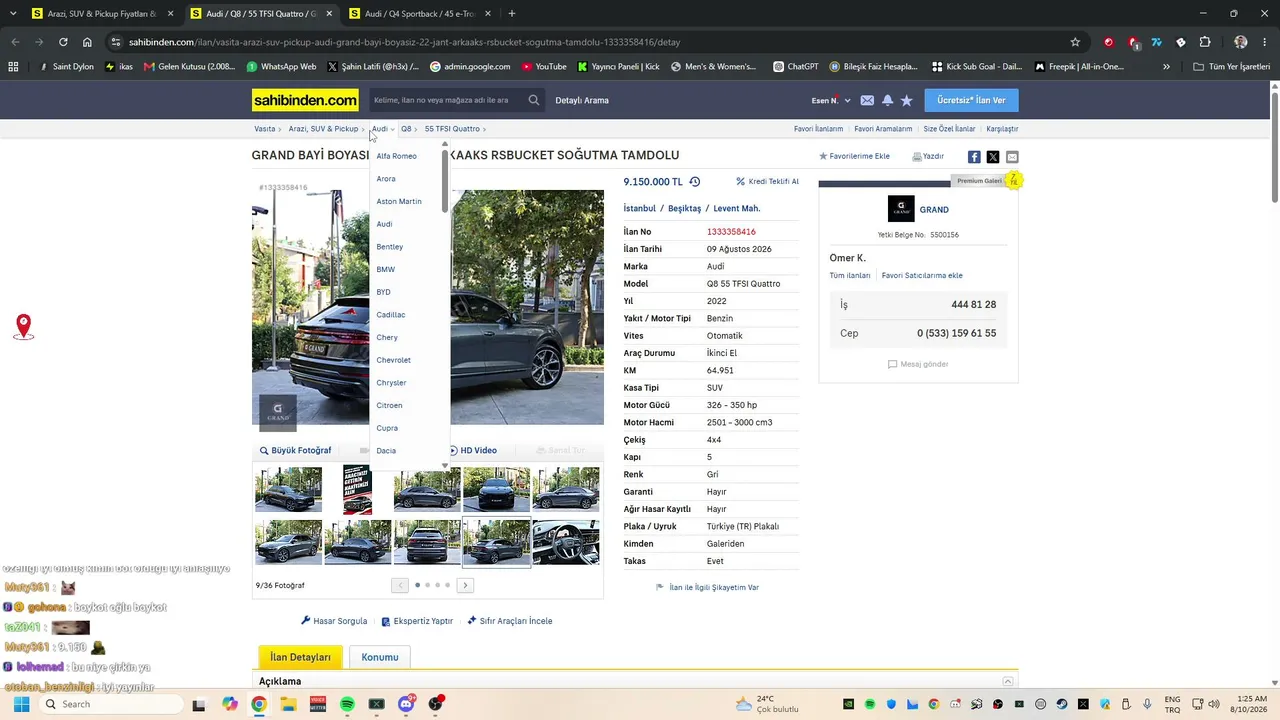1280x720 pixels.
Task: Open Spotify from the taskbar
Action: (347, 704)
